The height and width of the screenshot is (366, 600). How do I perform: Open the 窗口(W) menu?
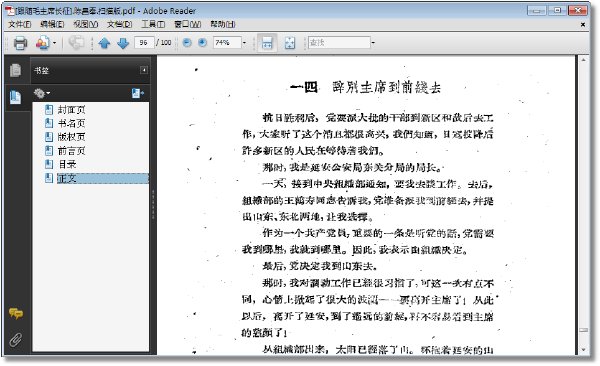pos(188,25)
